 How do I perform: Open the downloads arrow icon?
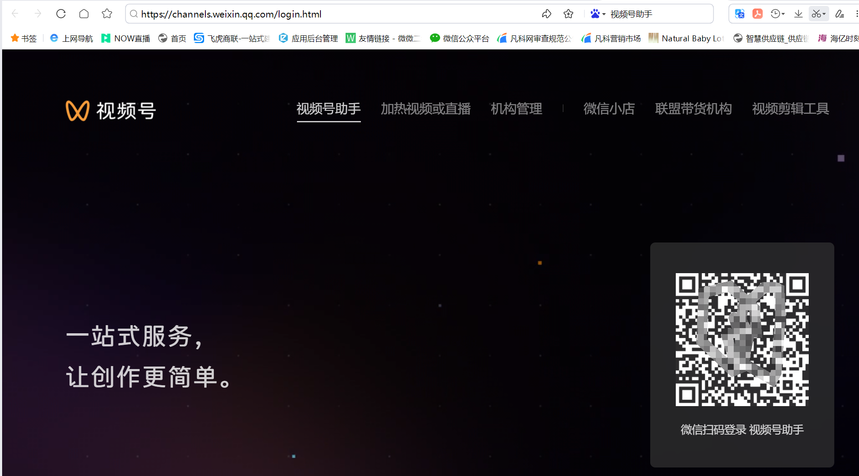pyautogui.click(x=798, y=14)
